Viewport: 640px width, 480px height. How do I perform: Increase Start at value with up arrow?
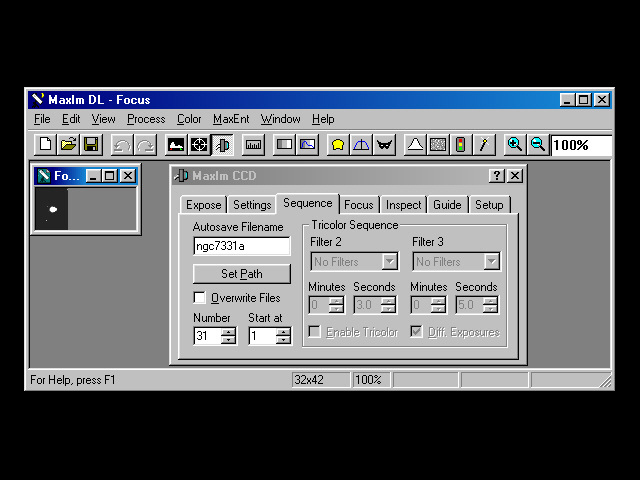point(283,332)
